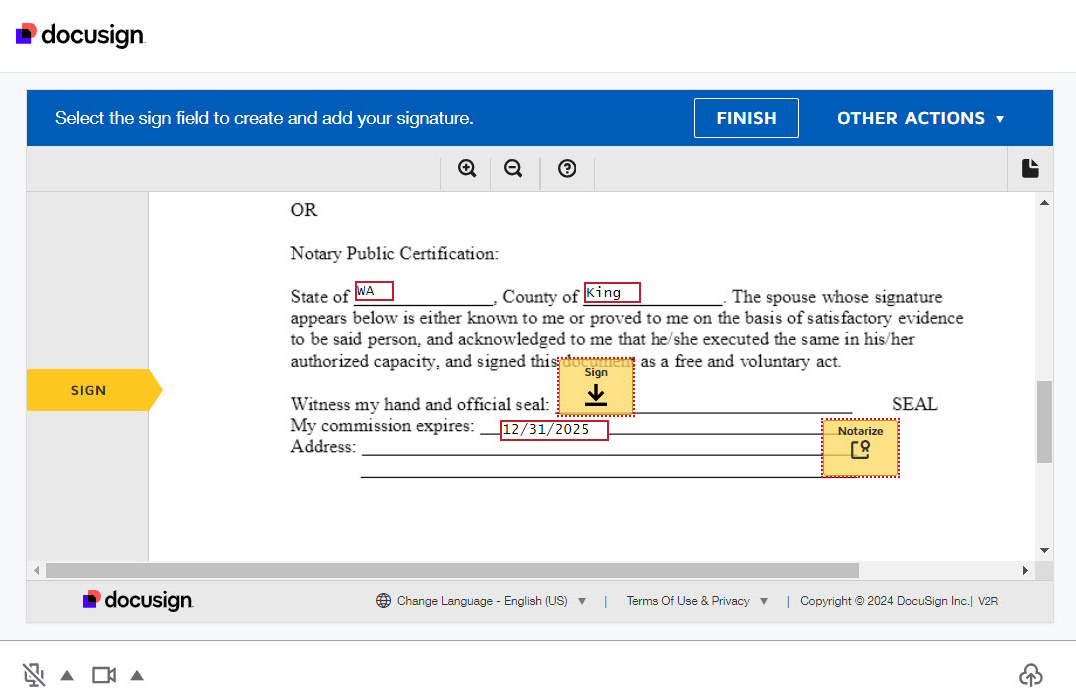Click the page thumbnails icon on toolbar right
The width and height of the screenshot is (1076, 700).
click(x=1030, y=168)
